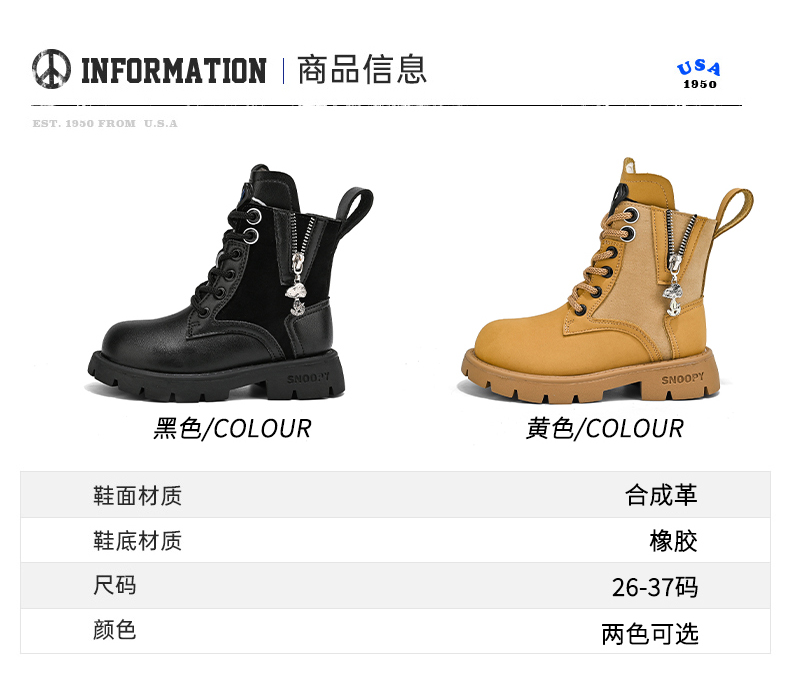Click the 黑色/COLOUR label
This screenshot has height=687, width=790.
pos(232,429)
